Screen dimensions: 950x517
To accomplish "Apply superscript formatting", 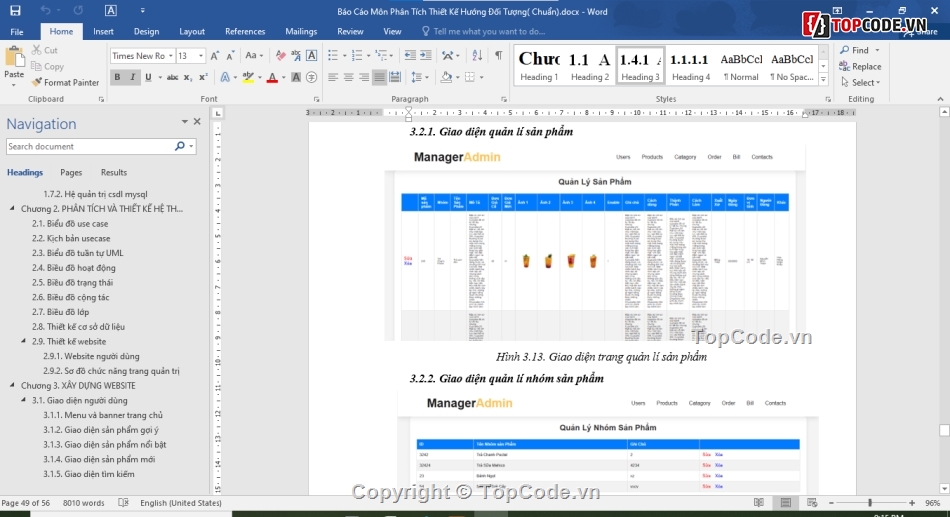I will pos(203,78).
